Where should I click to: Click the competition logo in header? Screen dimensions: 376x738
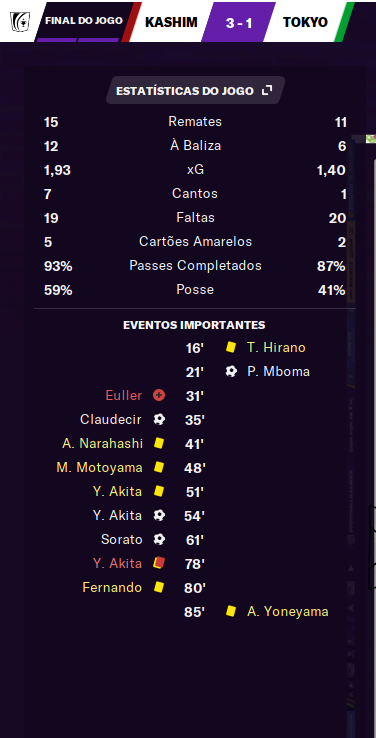click(18, 20)
